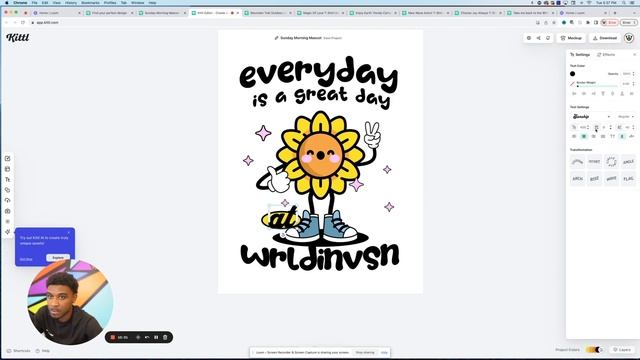Click Explore in Kittl AI popup
The height and width of the screenshot is (360, 640).
coord(58,258)
